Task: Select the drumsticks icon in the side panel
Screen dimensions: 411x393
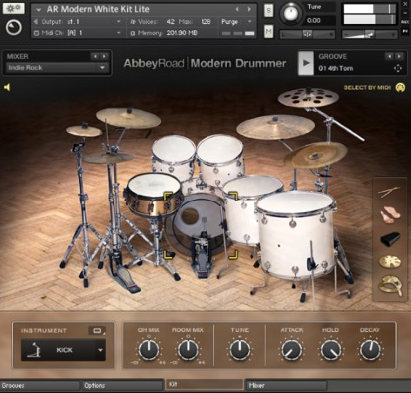Action: pos(389,192)
